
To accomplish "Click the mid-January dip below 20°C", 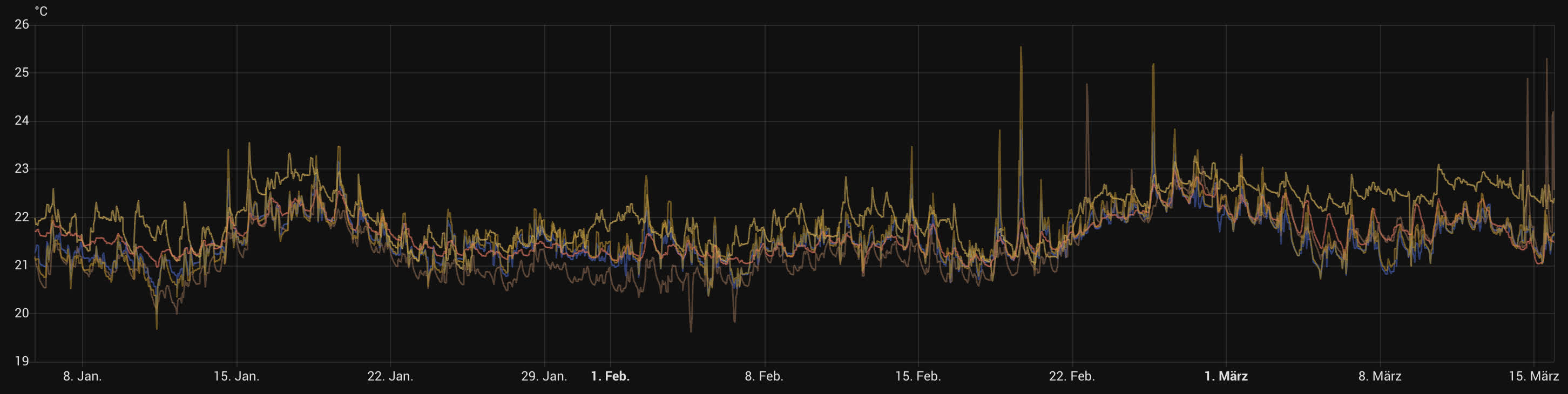I will (x=157, y=328).
